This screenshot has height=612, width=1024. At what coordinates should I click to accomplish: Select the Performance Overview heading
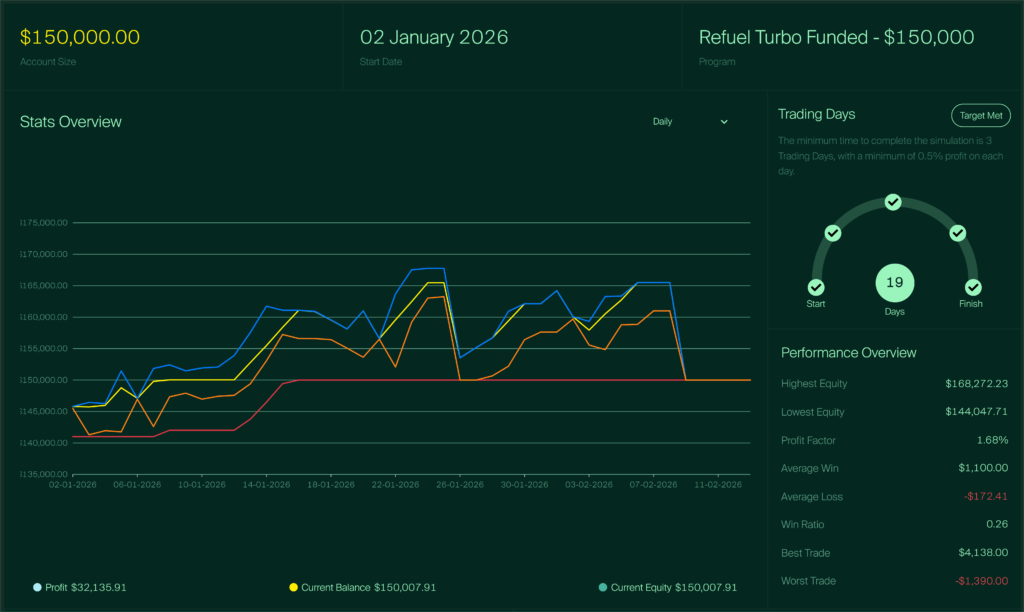(848, 352)
